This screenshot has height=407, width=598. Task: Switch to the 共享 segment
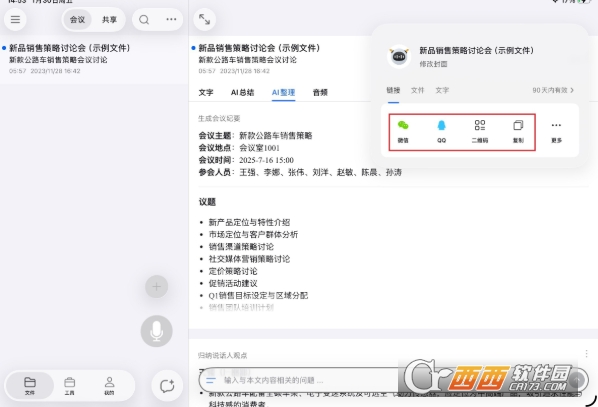[x=109, y=19]
